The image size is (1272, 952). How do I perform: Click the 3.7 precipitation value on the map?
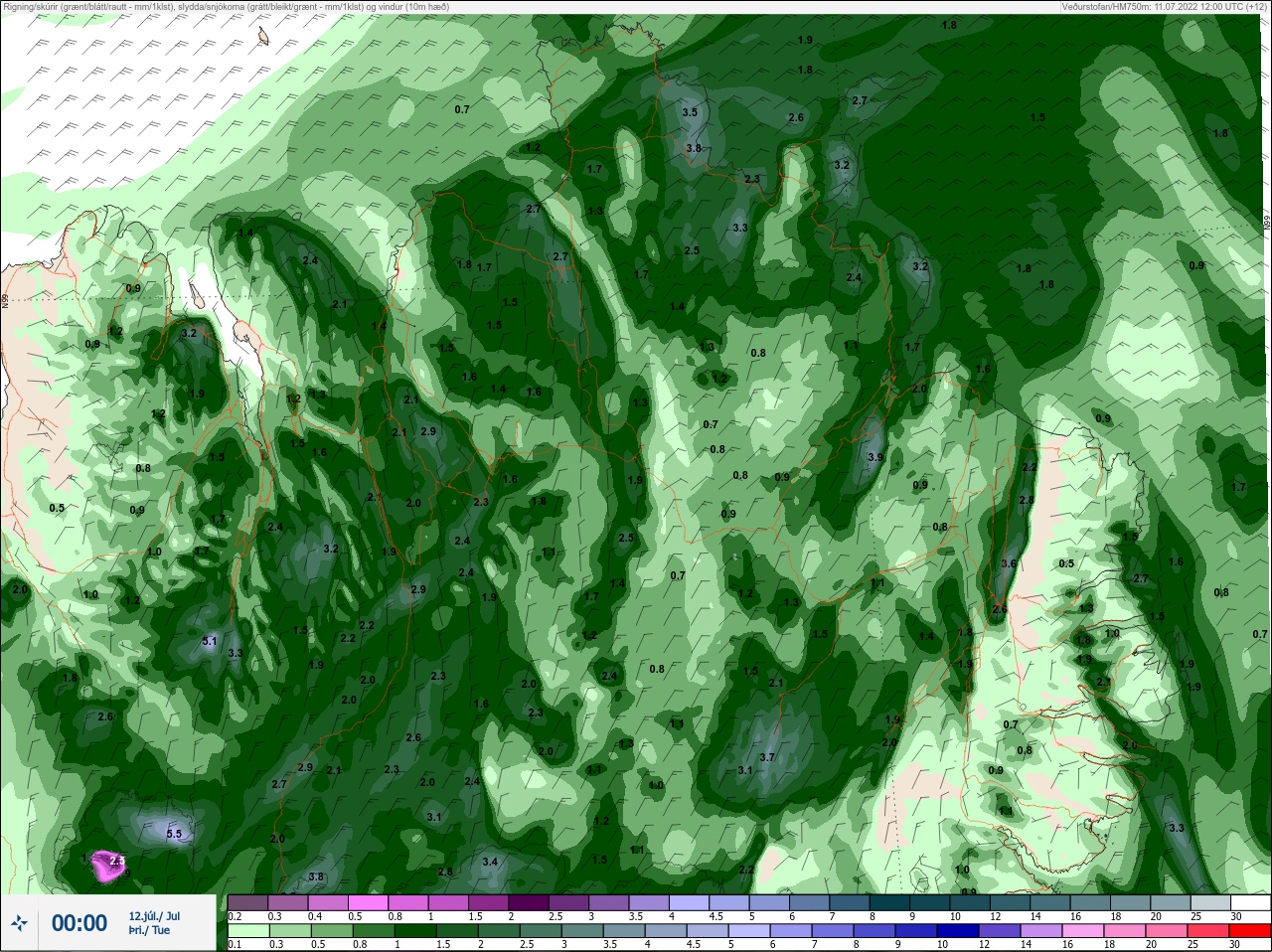pos(766,757)
